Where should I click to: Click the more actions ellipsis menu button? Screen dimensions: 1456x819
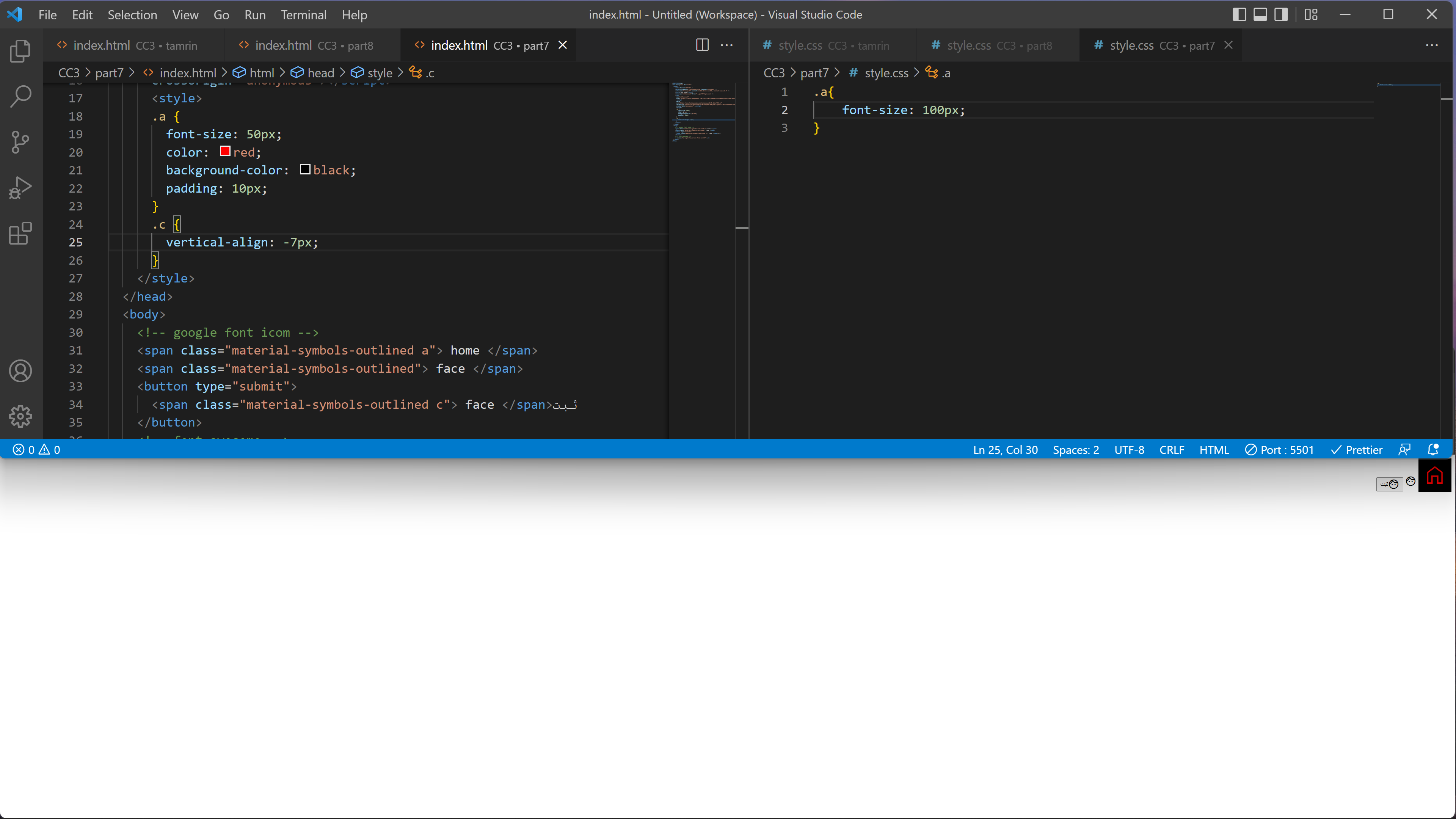pyautogui.click(x=727, y=45)
